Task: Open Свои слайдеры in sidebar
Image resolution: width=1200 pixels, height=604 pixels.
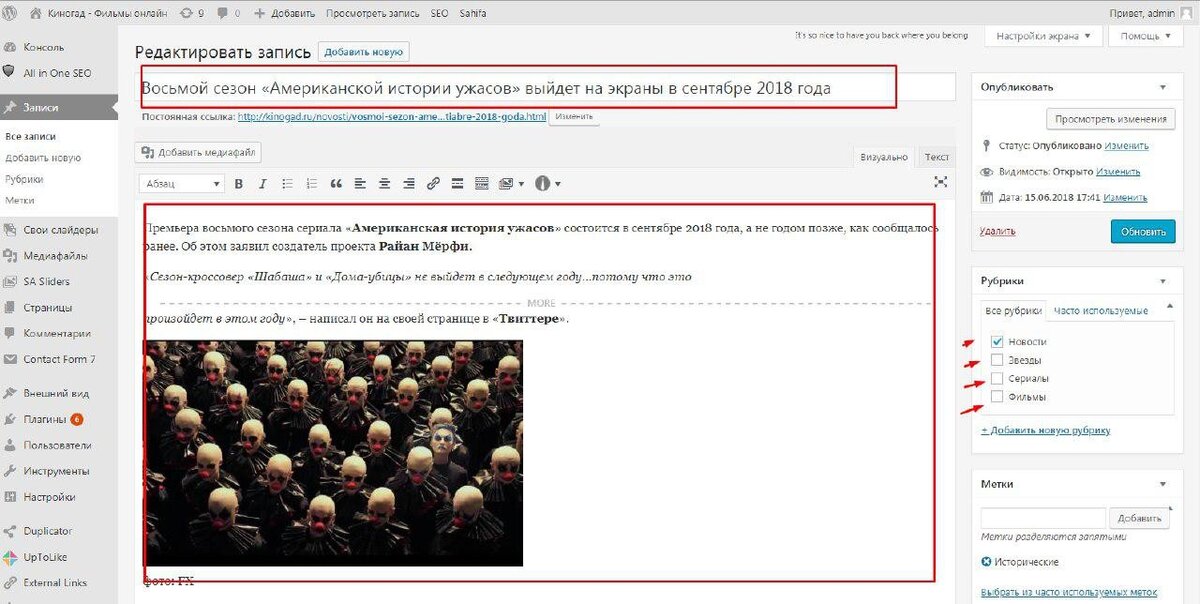Action: [60, 230]
